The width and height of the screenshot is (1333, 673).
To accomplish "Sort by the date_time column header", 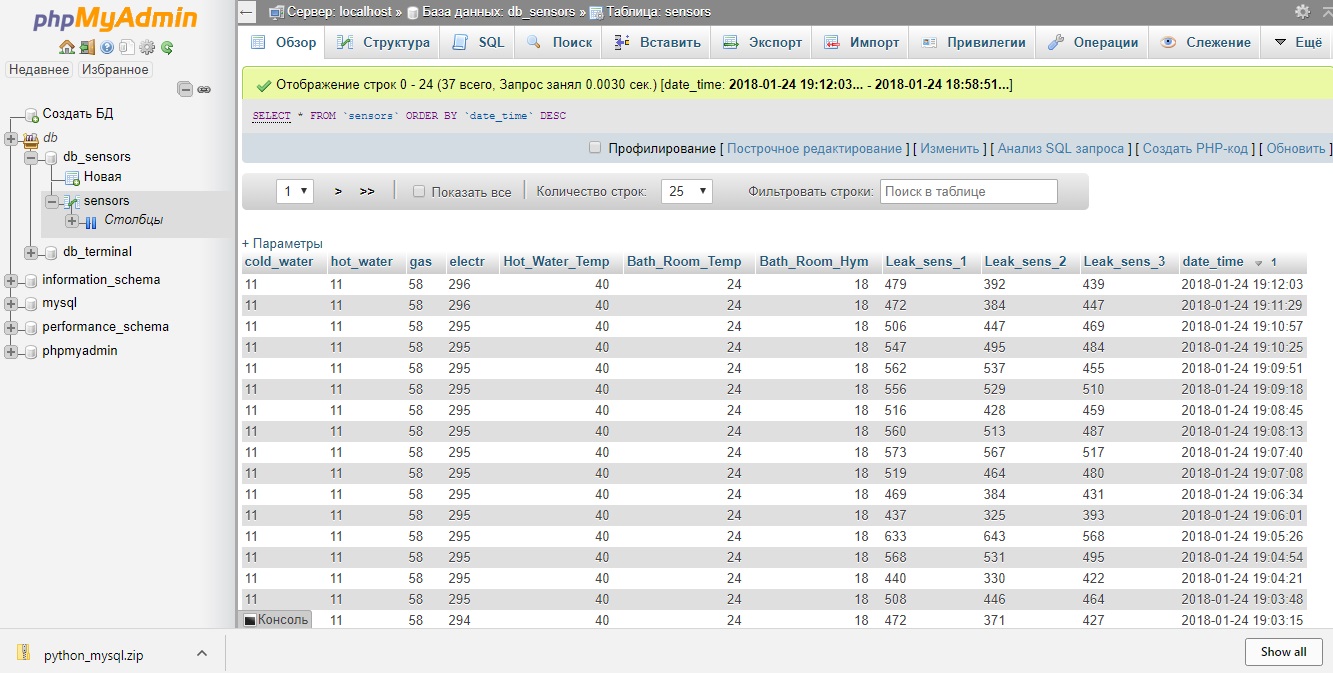I will [x=1213, y=262].
